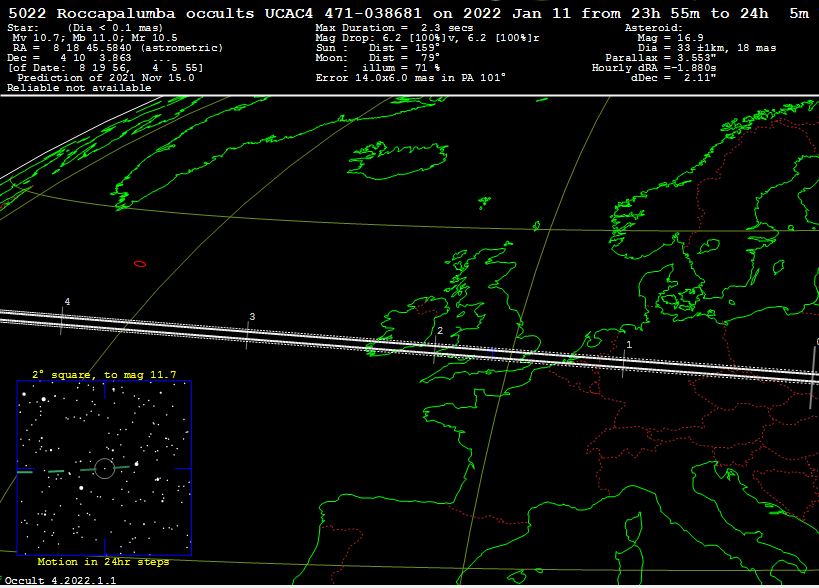The image size is (819, 588).
Task: Click the Occult 4.2022.1.1 version text
Action: pos(46,580)
